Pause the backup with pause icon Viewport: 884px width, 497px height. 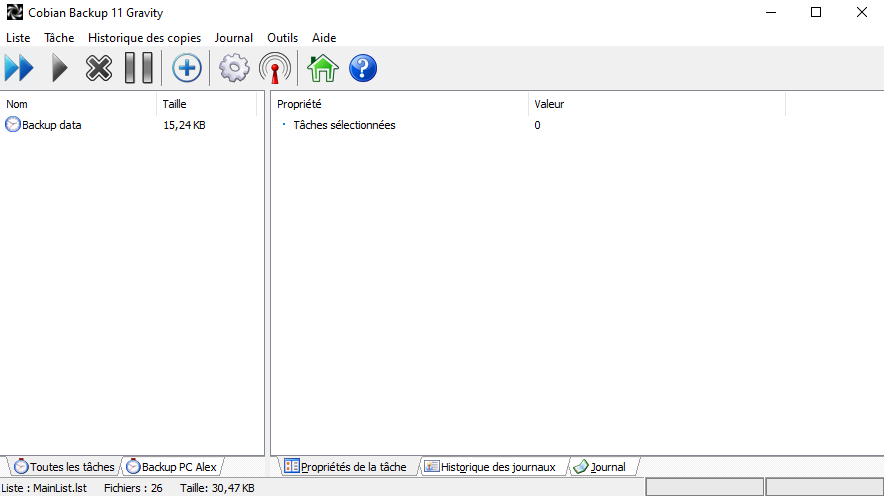pos(139,68)
